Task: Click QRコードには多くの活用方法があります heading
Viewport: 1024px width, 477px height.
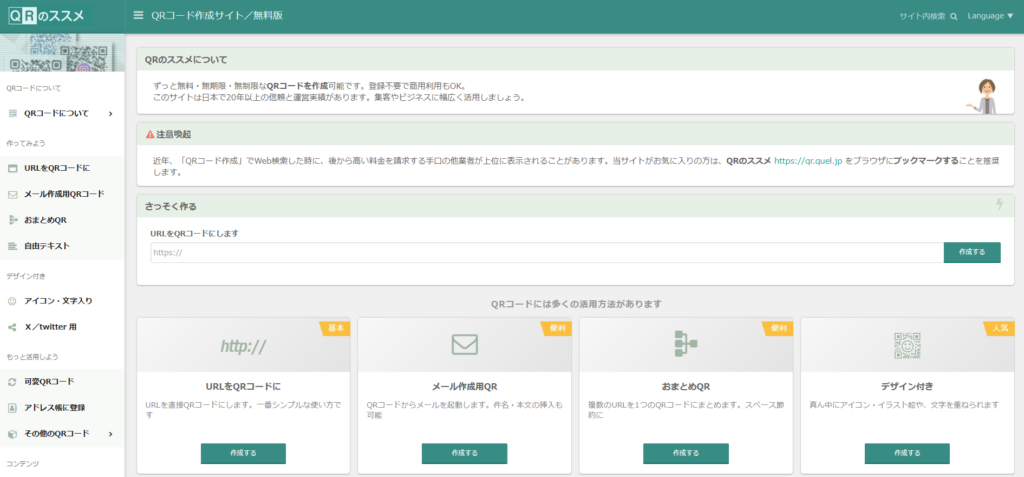Action: click(x=576, y=304)
